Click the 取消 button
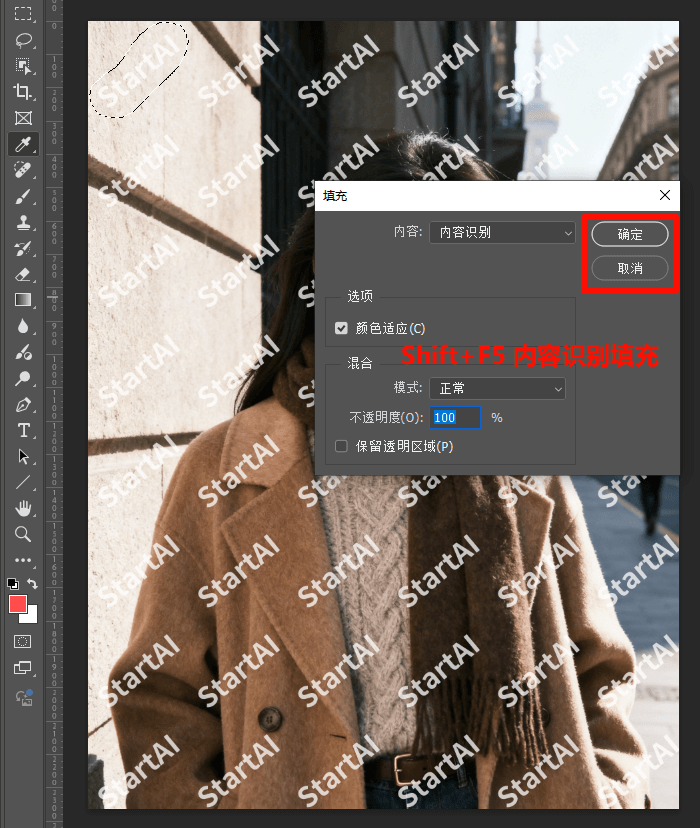700x828 pixels. click(x=630, y=268)
